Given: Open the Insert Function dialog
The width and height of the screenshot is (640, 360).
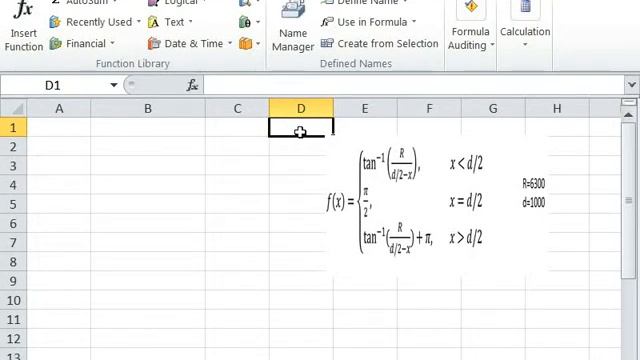Looking at the screenshot, I should (23, 27).
